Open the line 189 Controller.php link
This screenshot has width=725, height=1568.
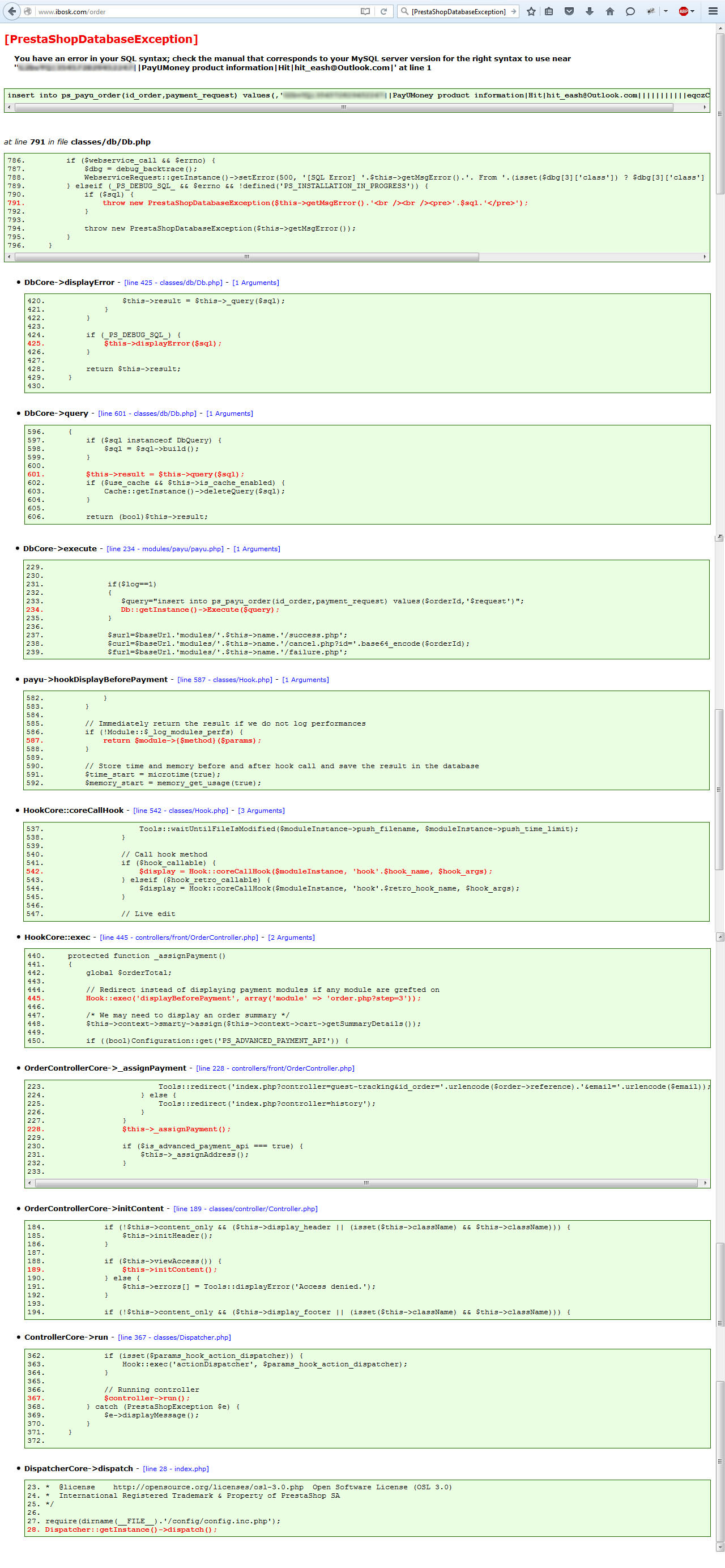pos(245,1208)
